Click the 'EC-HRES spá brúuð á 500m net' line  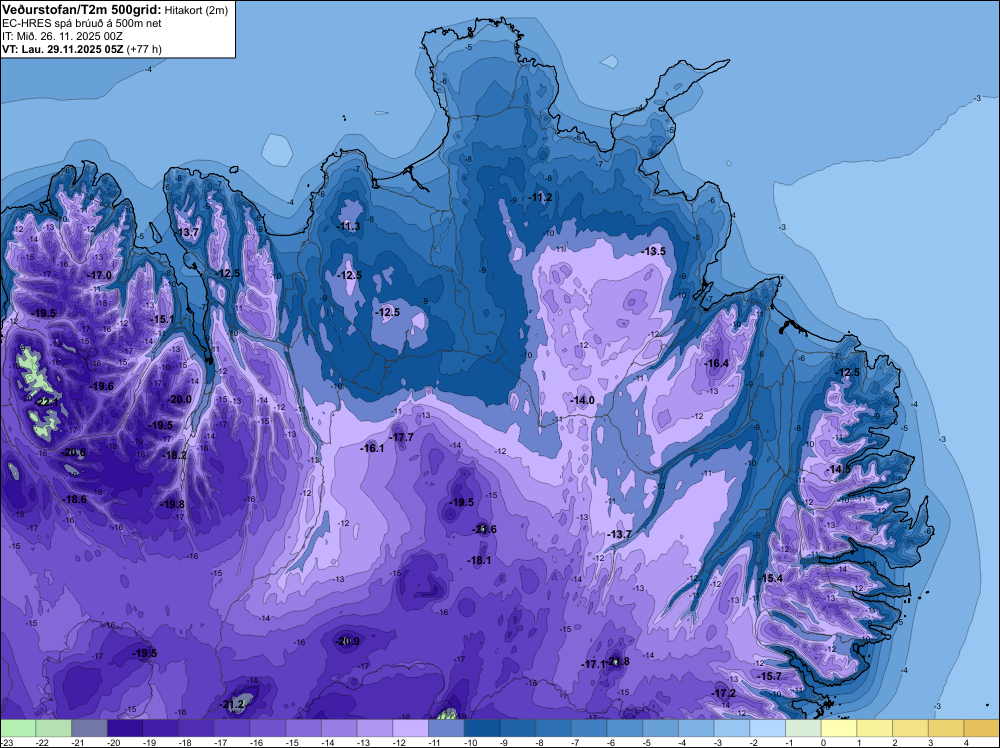(x=82, y=24)
